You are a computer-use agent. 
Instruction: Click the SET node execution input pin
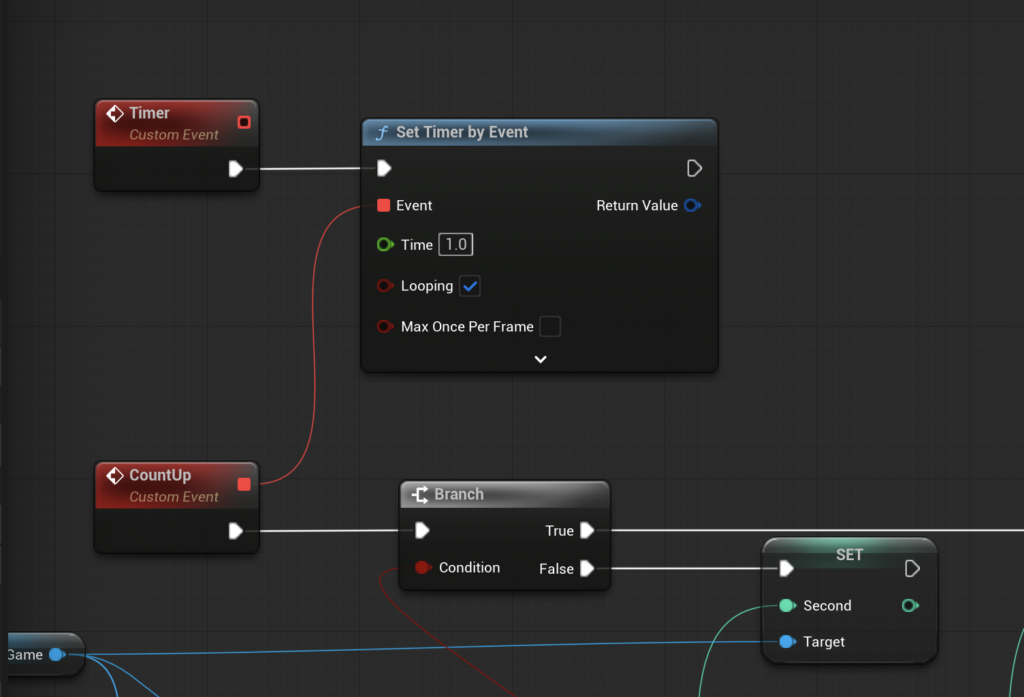pos(786,568)
